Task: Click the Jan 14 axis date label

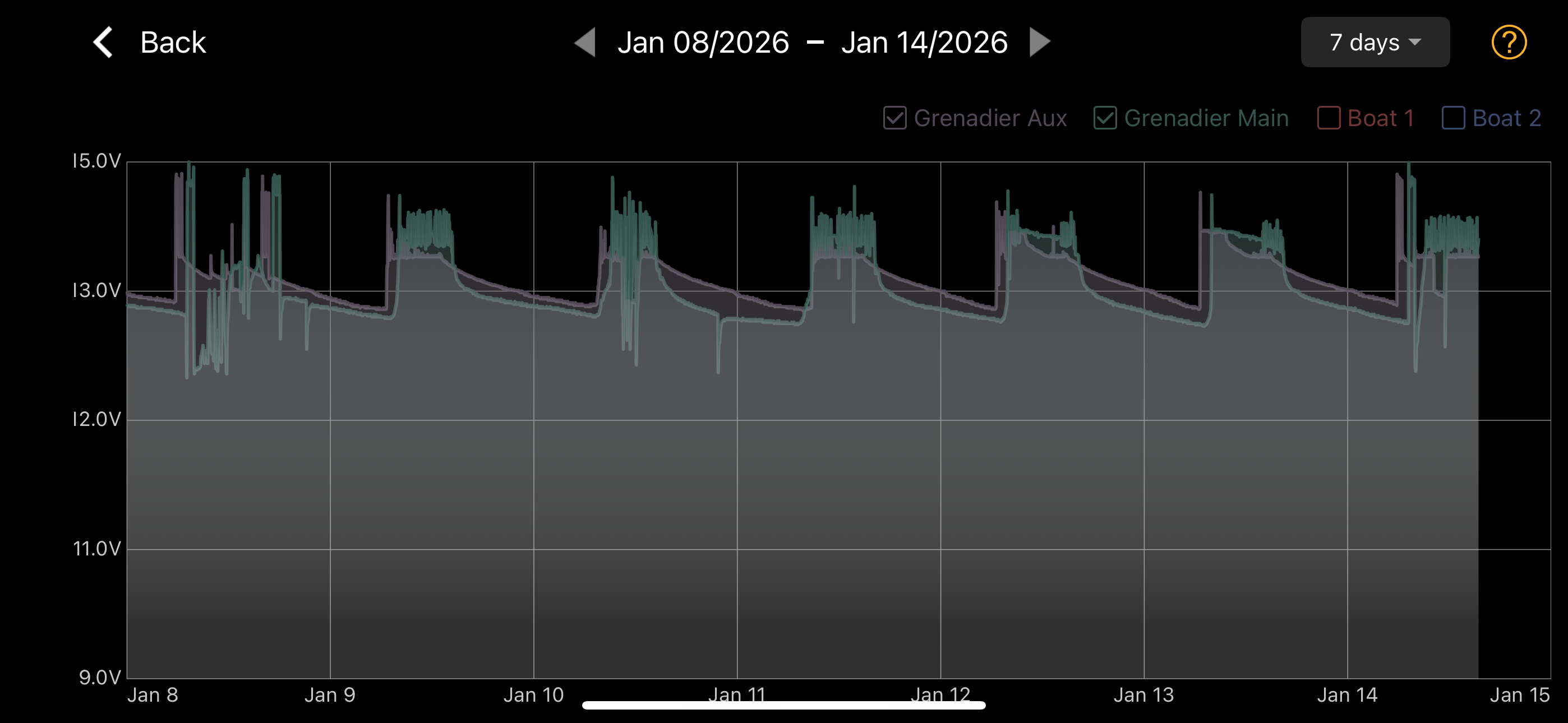Action: coord(1346,694)
